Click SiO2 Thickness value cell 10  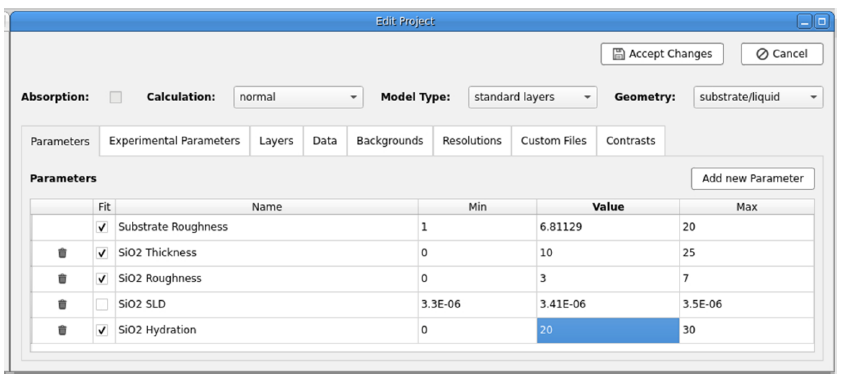(x=608, y=253)
